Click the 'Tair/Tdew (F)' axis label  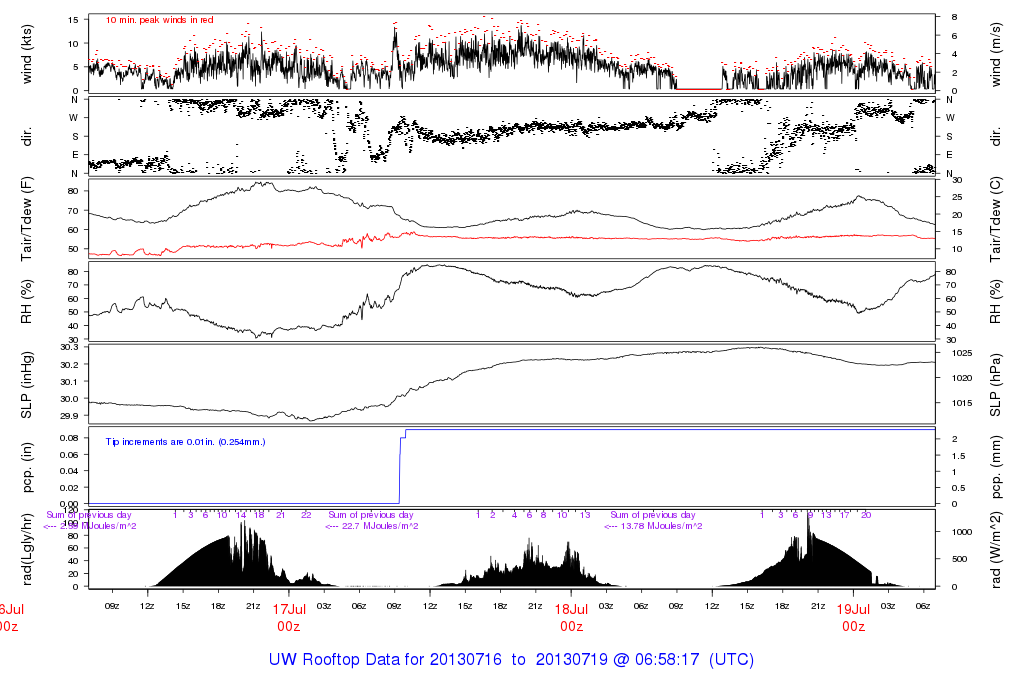point(27,219)
